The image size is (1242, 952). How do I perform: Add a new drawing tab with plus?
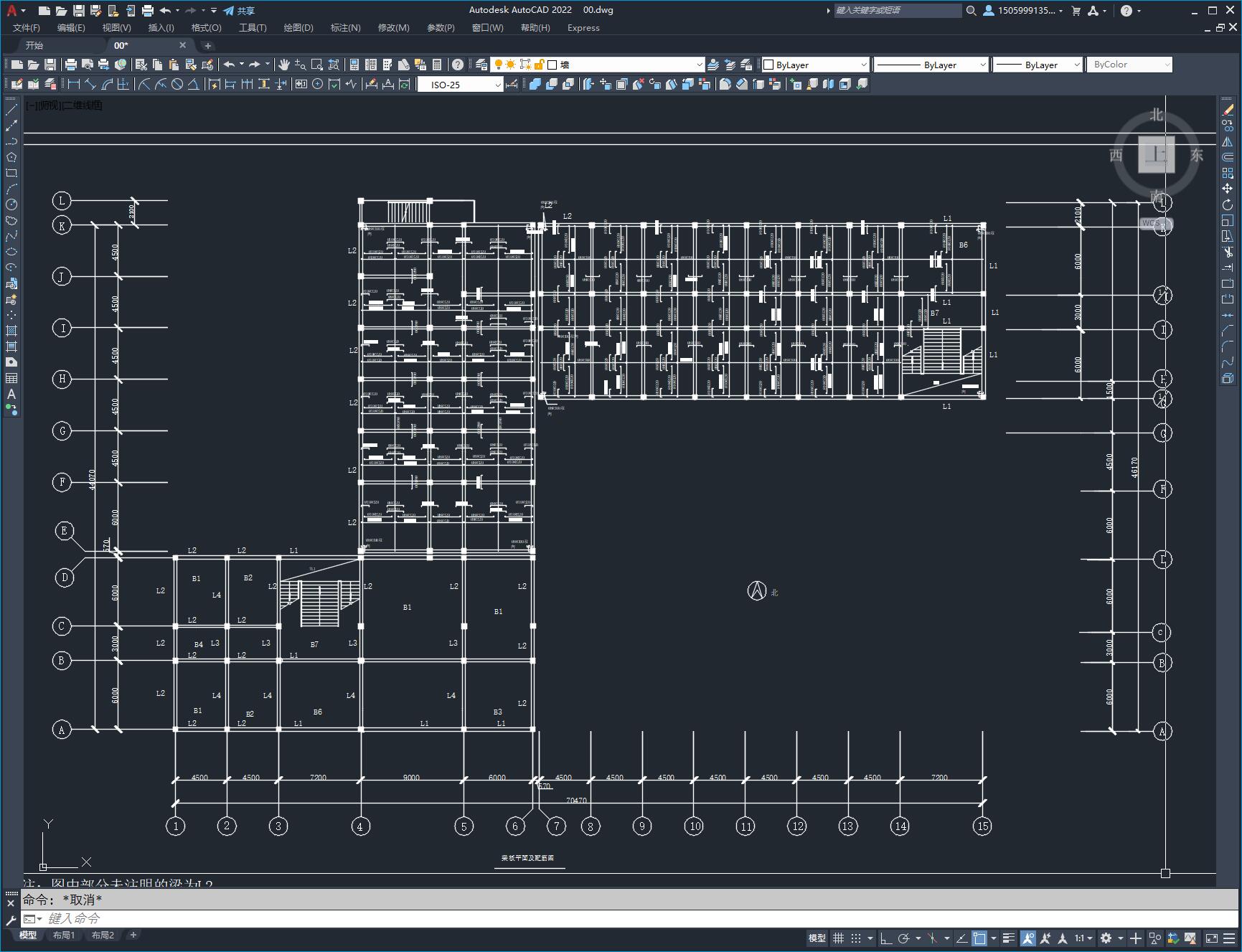tap(208, 45)
